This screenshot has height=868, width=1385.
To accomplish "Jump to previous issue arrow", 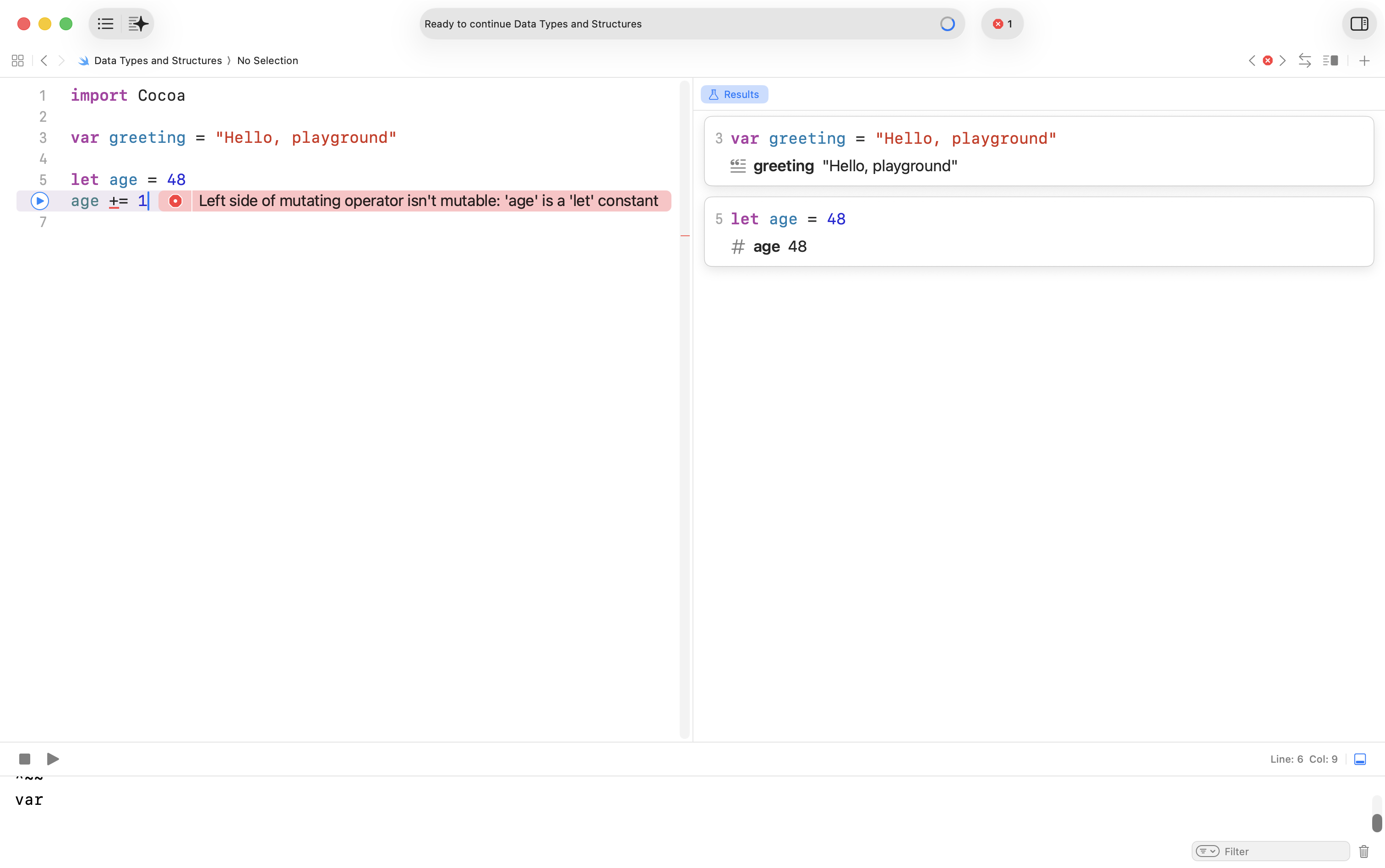I will pyautogui.click(x=1252, y=61).
